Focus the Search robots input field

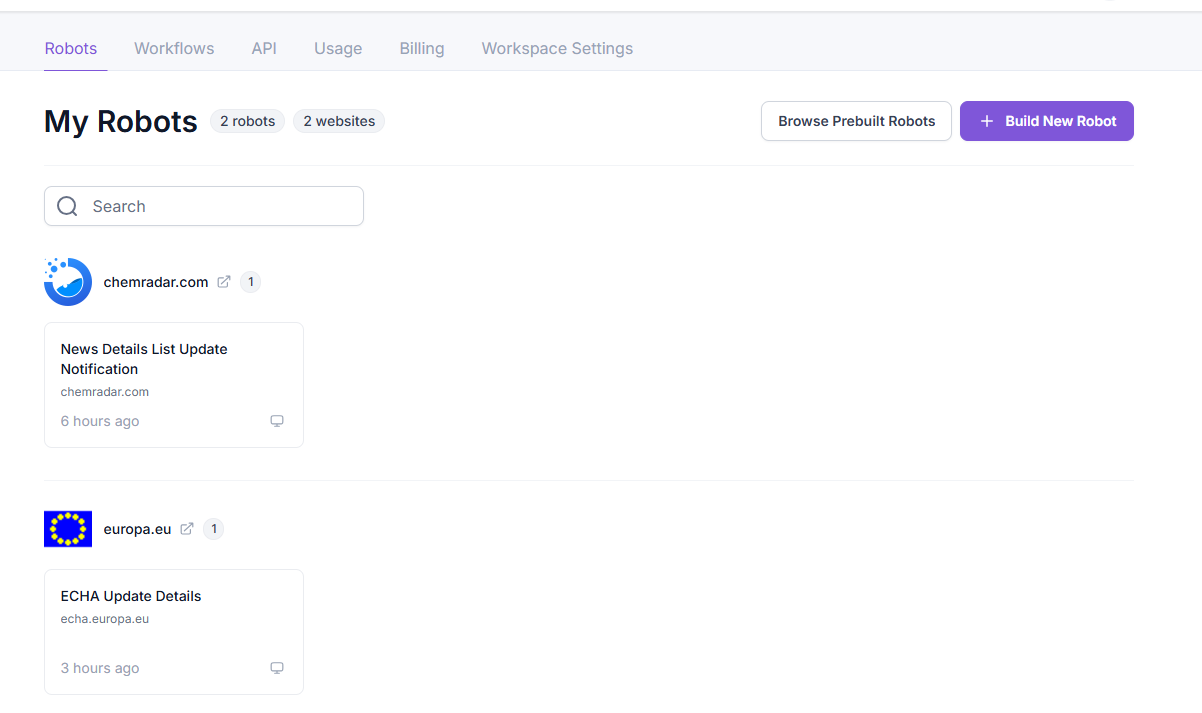(x=220, y=206)
